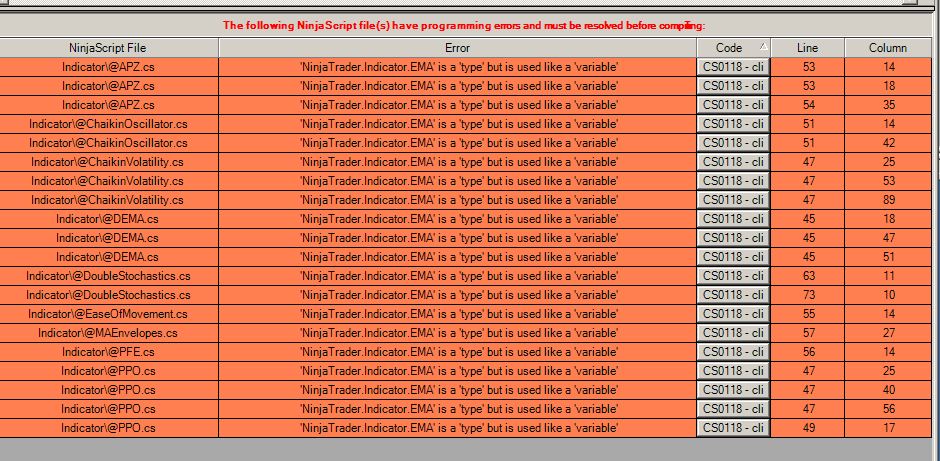The image size is (940, 461).
Task: Select '@PPO.cs' file cell for line 49
Action: (109, 428)
